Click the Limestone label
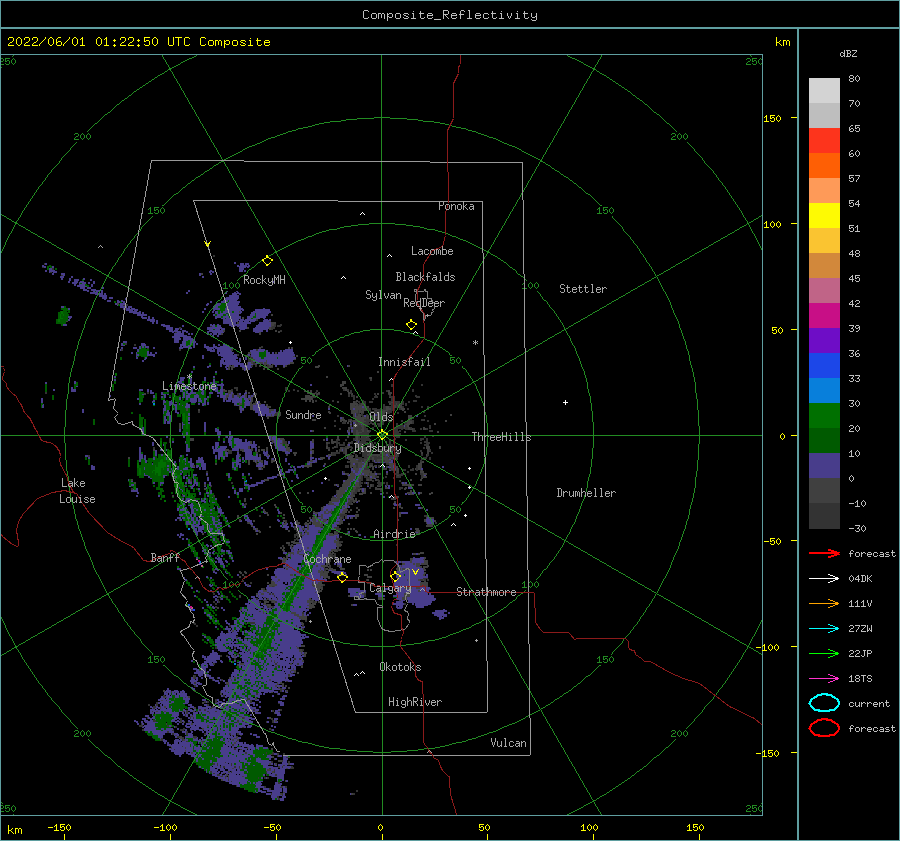 click(189, 386)
